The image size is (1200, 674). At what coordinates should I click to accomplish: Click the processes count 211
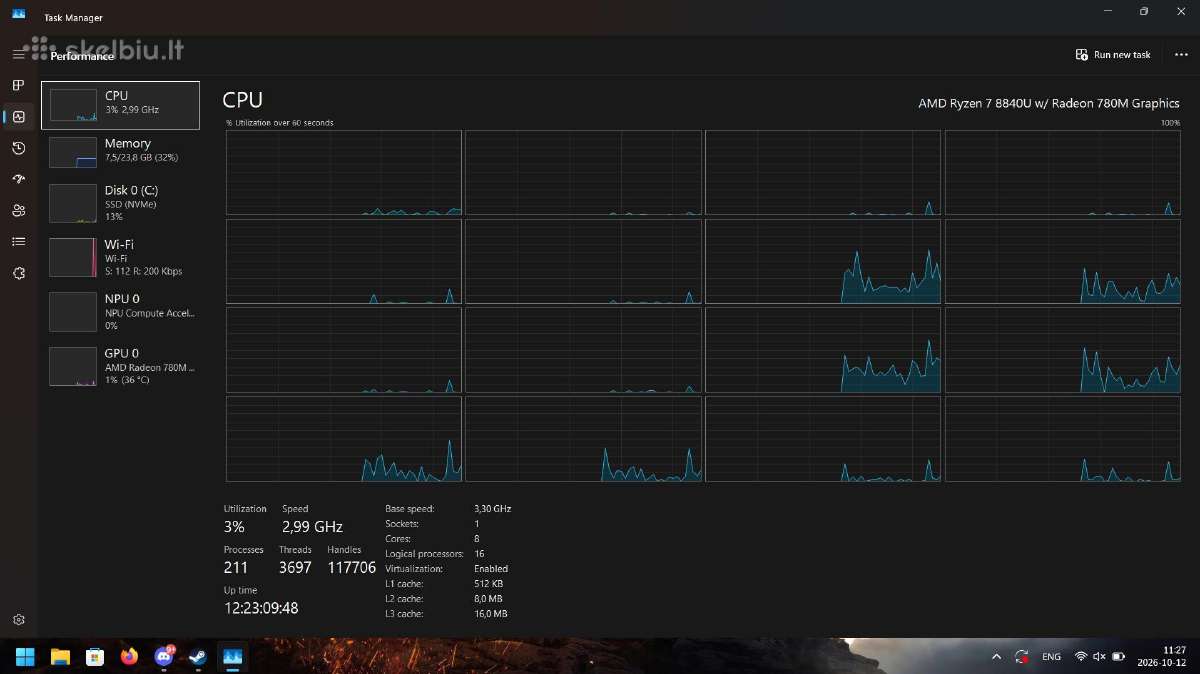pos(237,568)
